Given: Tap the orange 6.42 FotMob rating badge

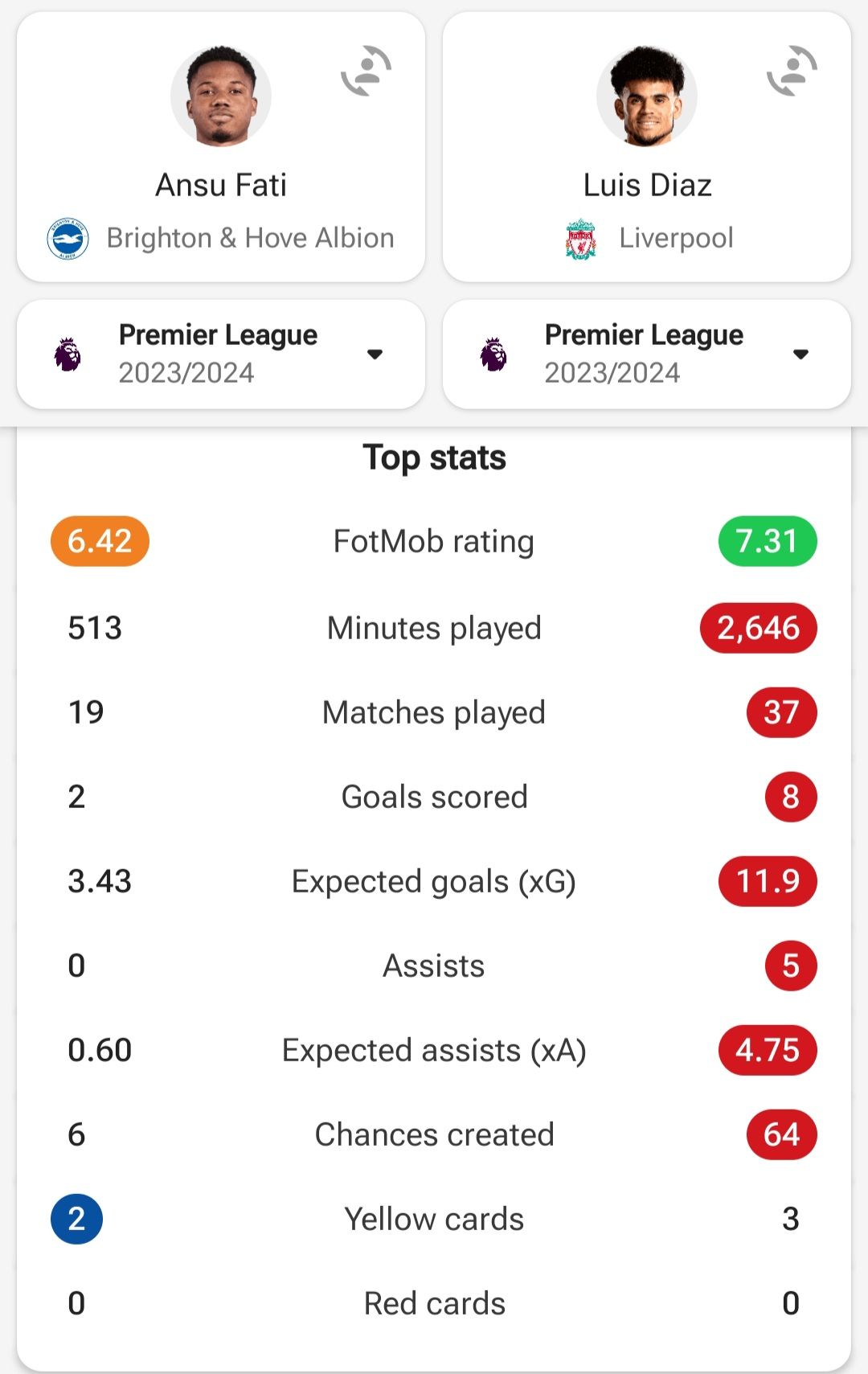Looking at the screenshot, I should (100, 541).
